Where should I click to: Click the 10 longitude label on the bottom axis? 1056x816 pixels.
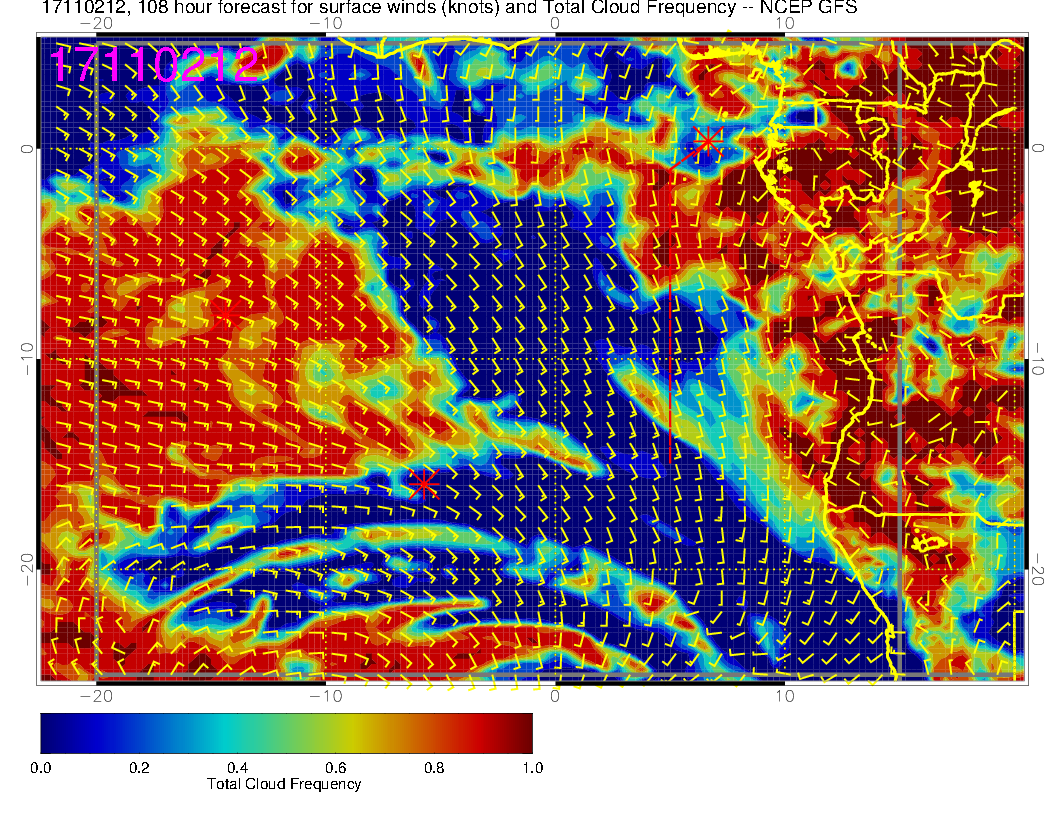[x=785, y=696]
